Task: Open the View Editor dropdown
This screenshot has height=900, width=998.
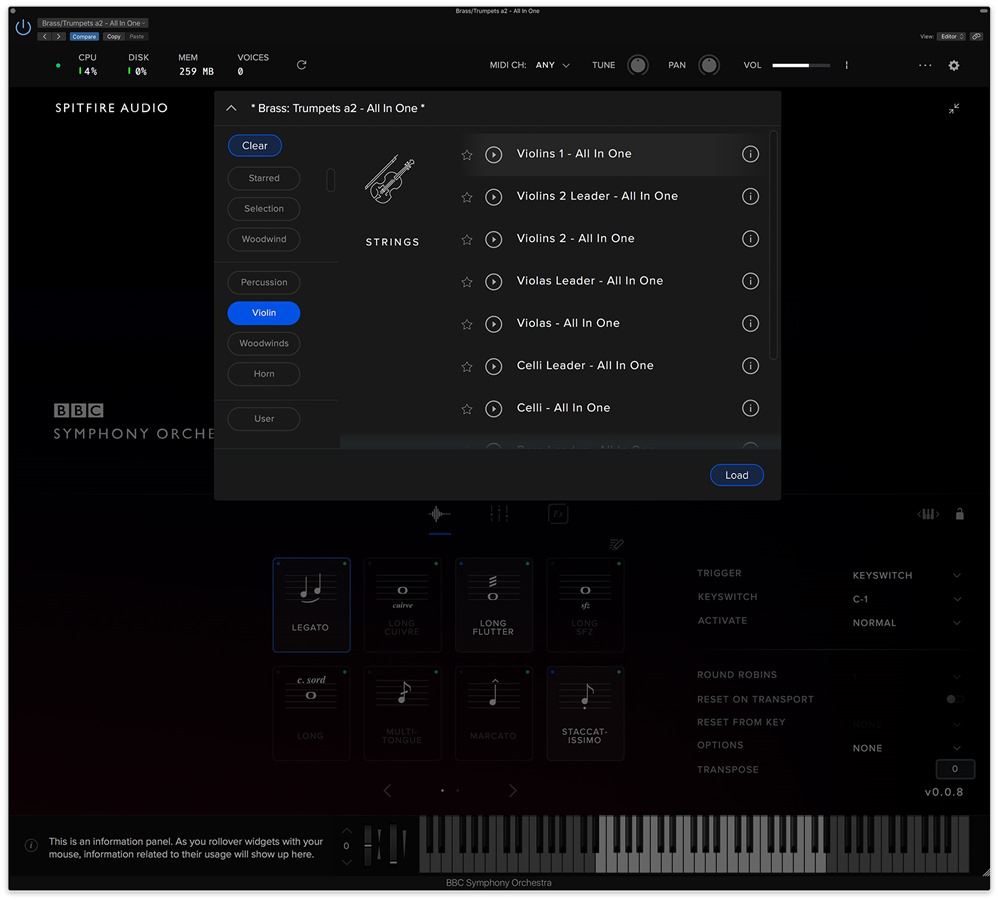Action: 952,36
